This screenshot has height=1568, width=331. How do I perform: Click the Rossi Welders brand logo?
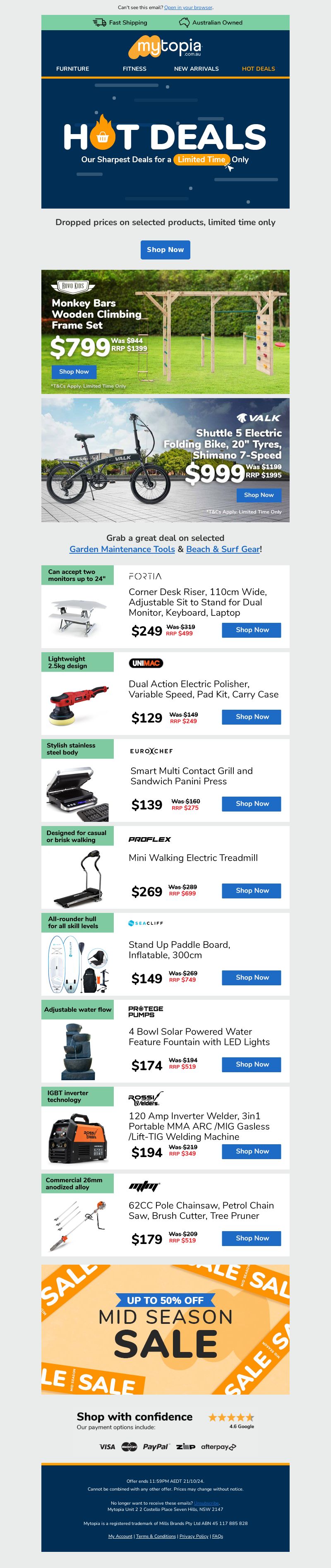point(145,1099)
